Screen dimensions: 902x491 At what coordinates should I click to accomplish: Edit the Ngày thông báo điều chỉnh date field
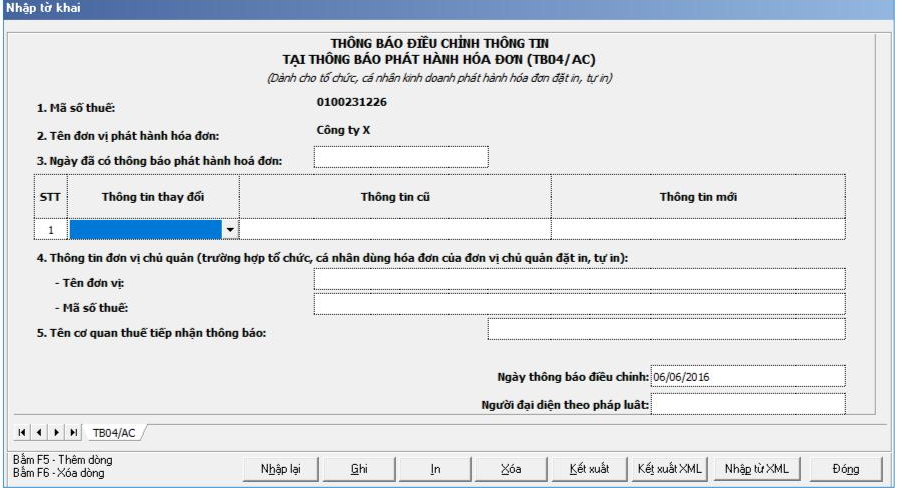click(x=748, y=376)
